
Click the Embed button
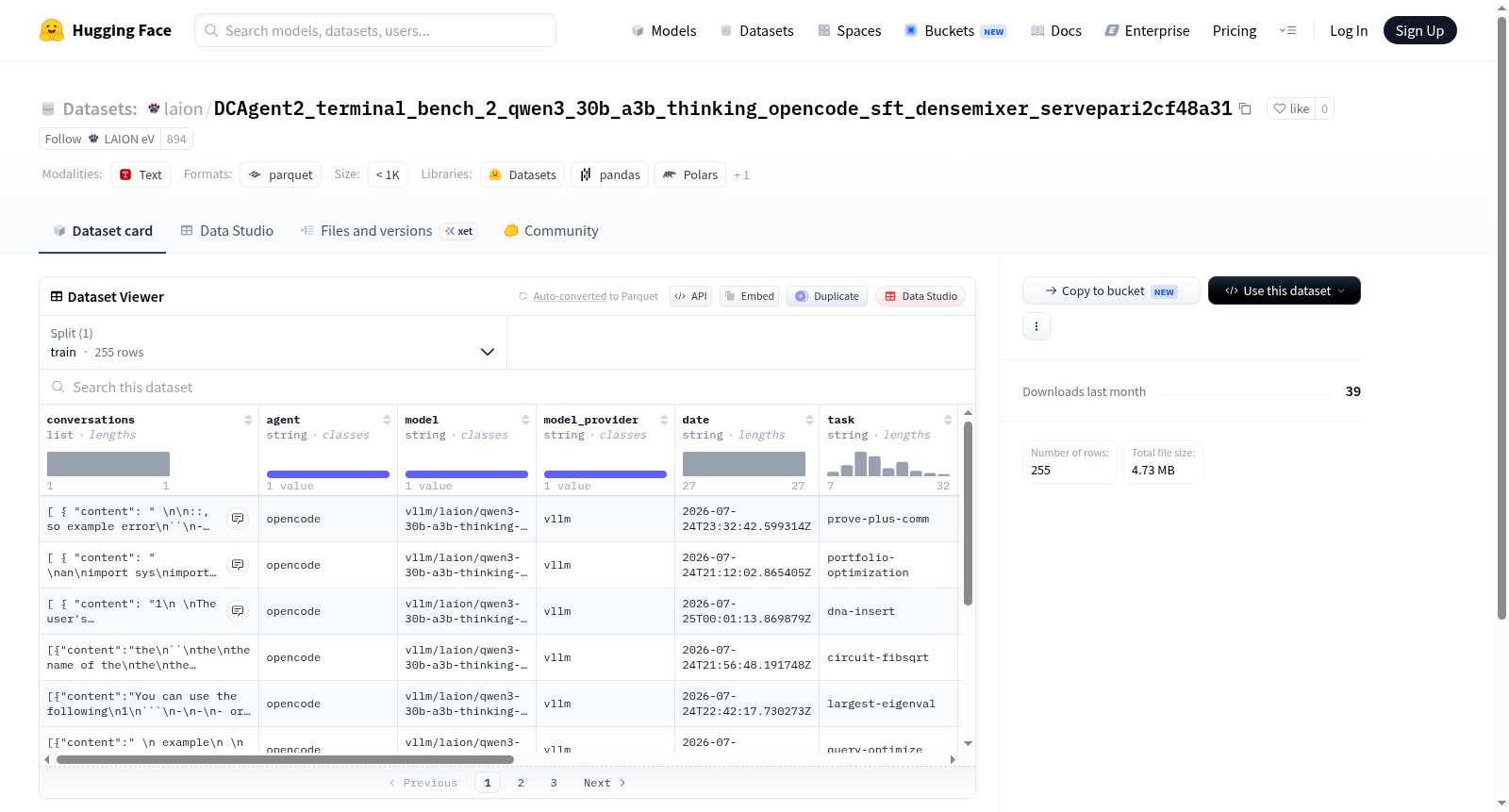[749, 296]
